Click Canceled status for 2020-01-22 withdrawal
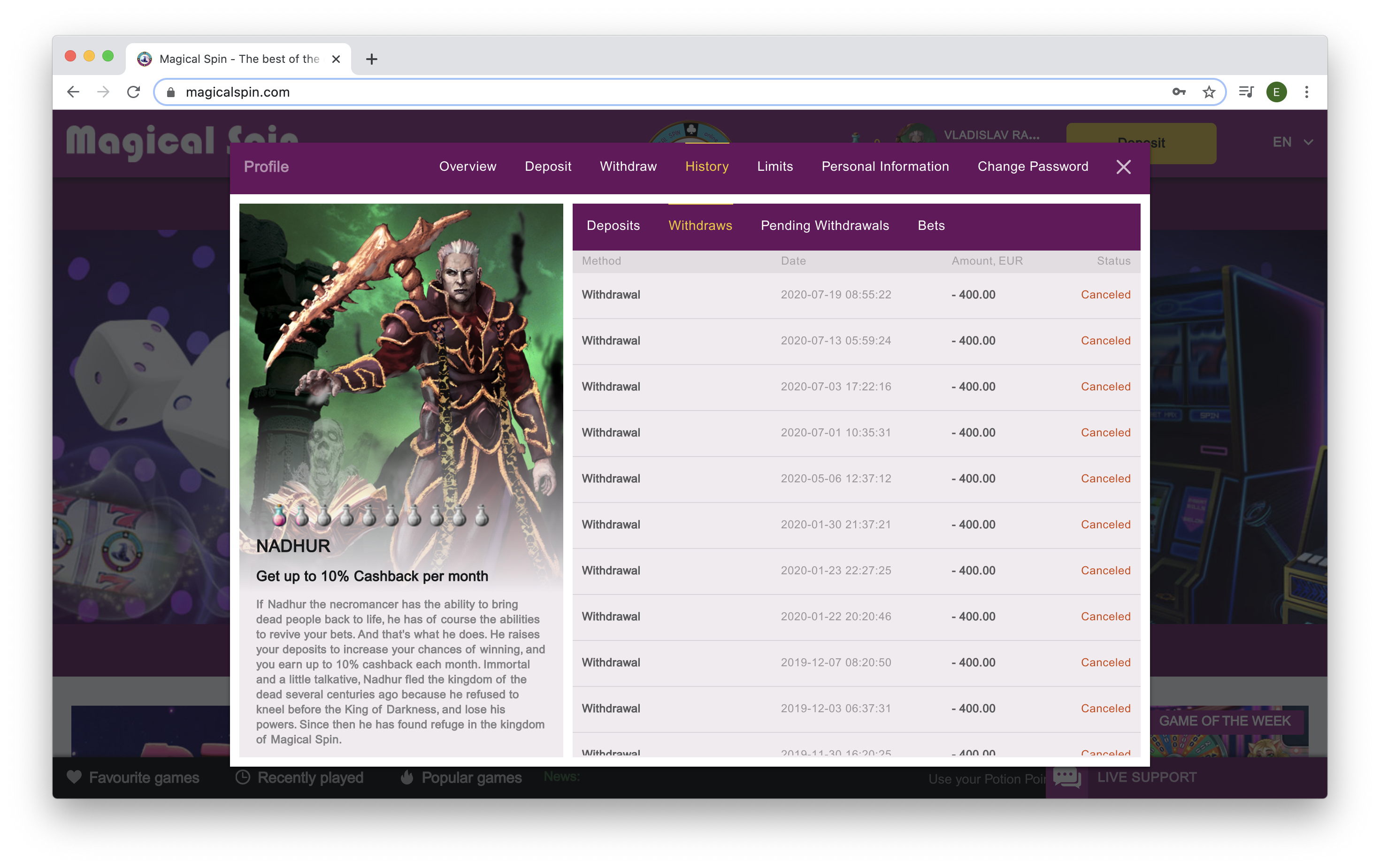Screen dimensions: 1380x868 click(x=1105, y=617)
